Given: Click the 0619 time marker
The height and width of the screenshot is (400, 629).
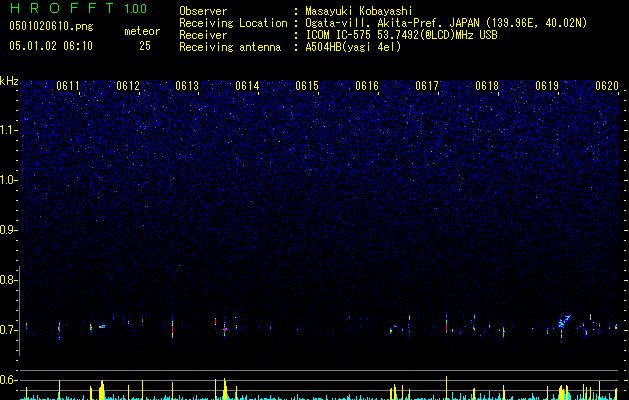Looking at the screenshot, I should tap(547, 86).
